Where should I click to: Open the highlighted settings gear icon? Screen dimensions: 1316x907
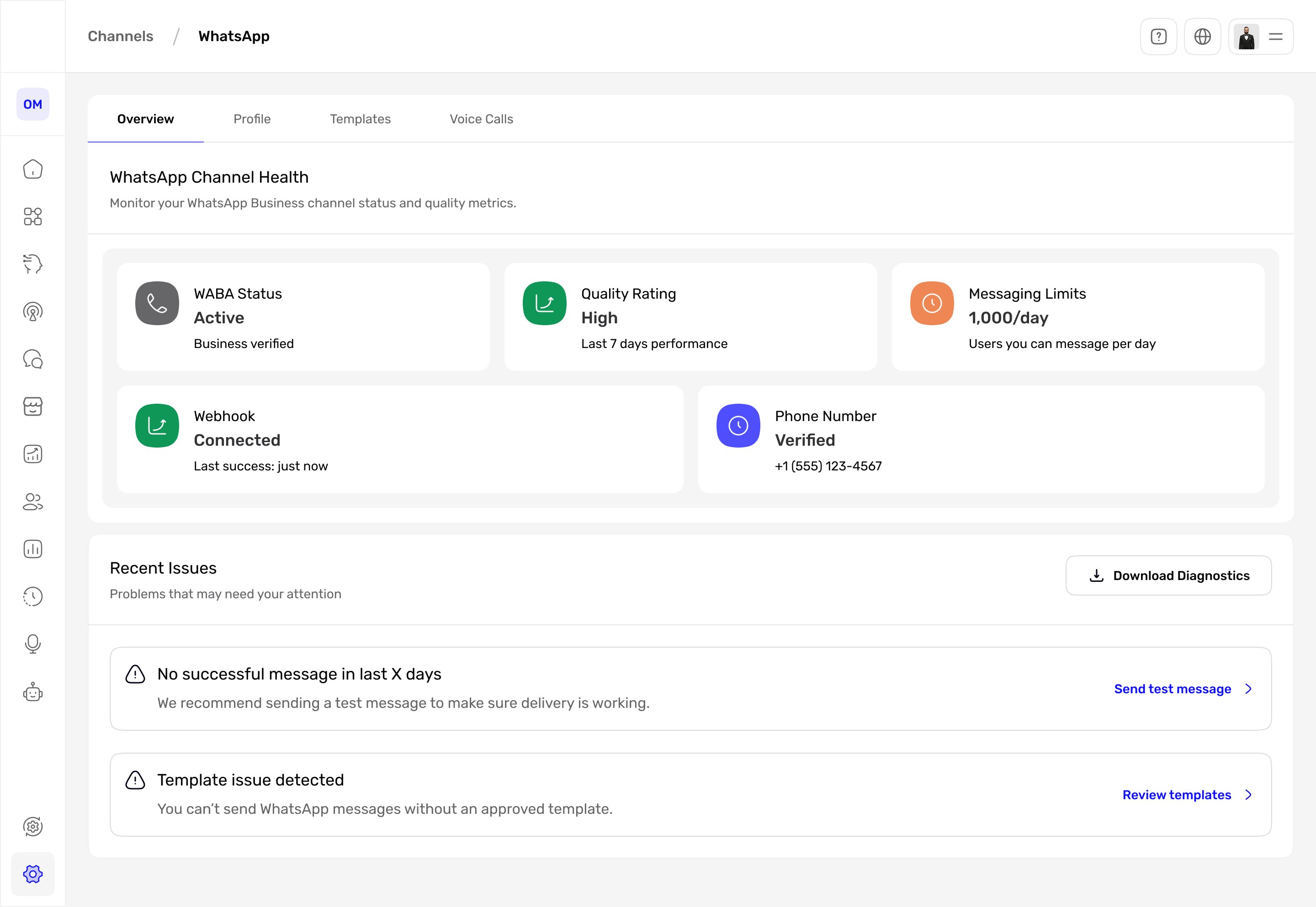pyautogui.click(x=32, y=874)
